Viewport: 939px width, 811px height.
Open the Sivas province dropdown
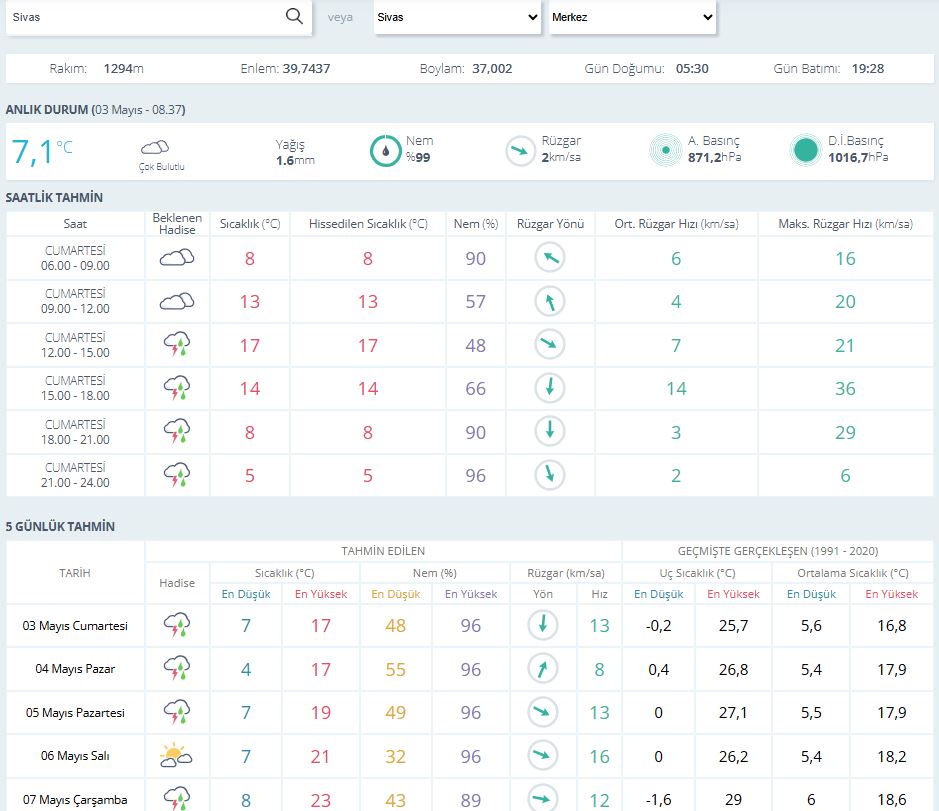[457, 17]
